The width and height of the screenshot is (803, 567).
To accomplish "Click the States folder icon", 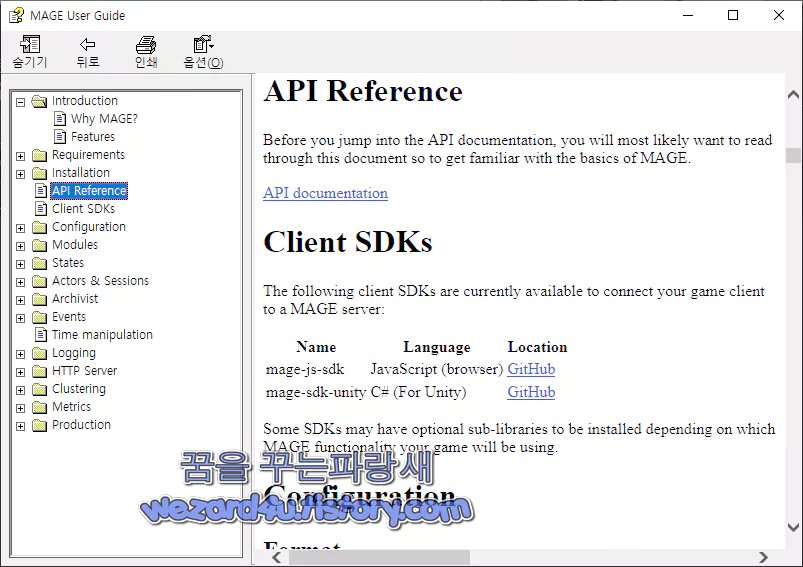I will click(39, 263).
